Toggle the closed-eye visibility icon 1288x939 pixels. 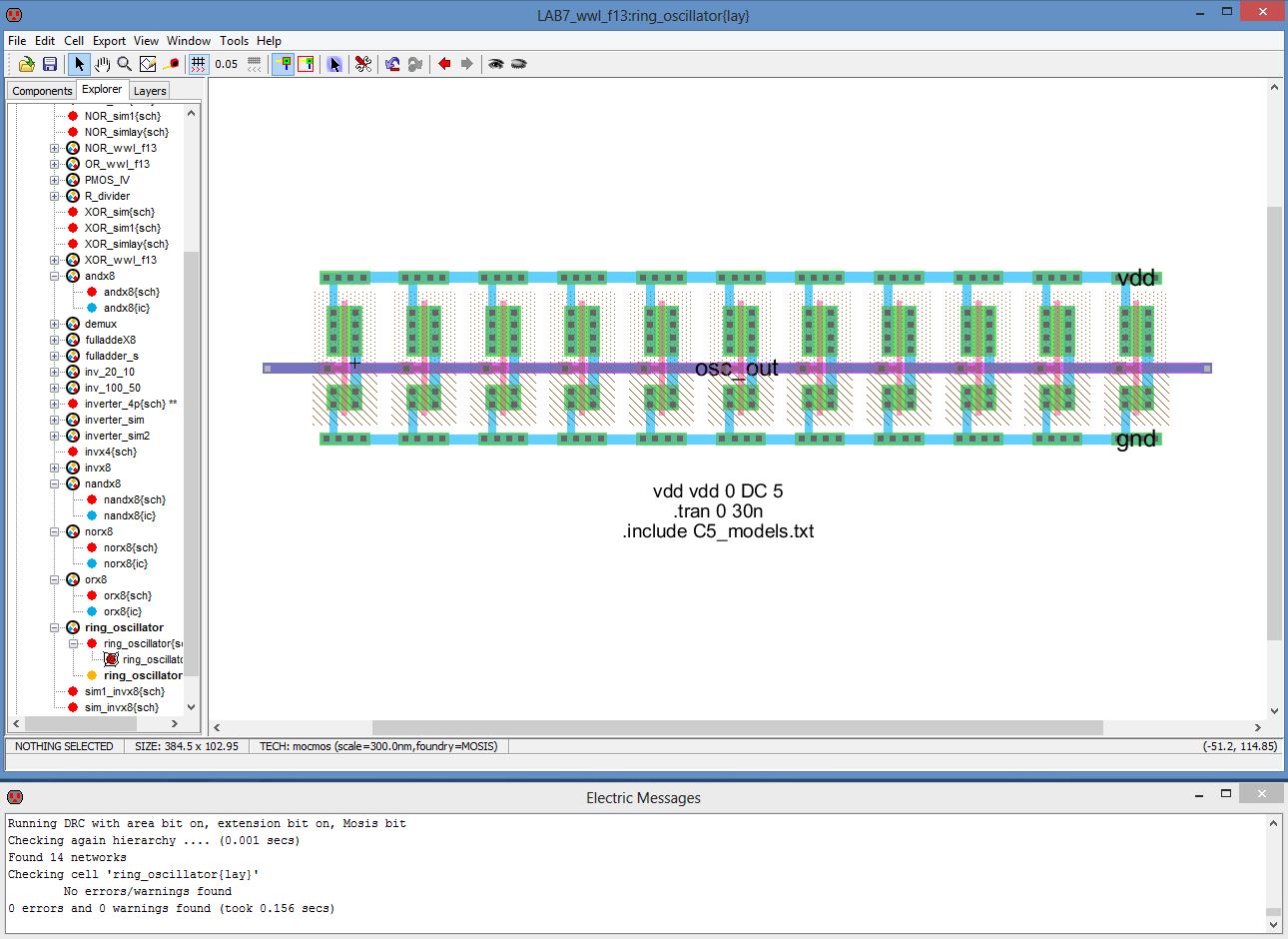[518, 64]
